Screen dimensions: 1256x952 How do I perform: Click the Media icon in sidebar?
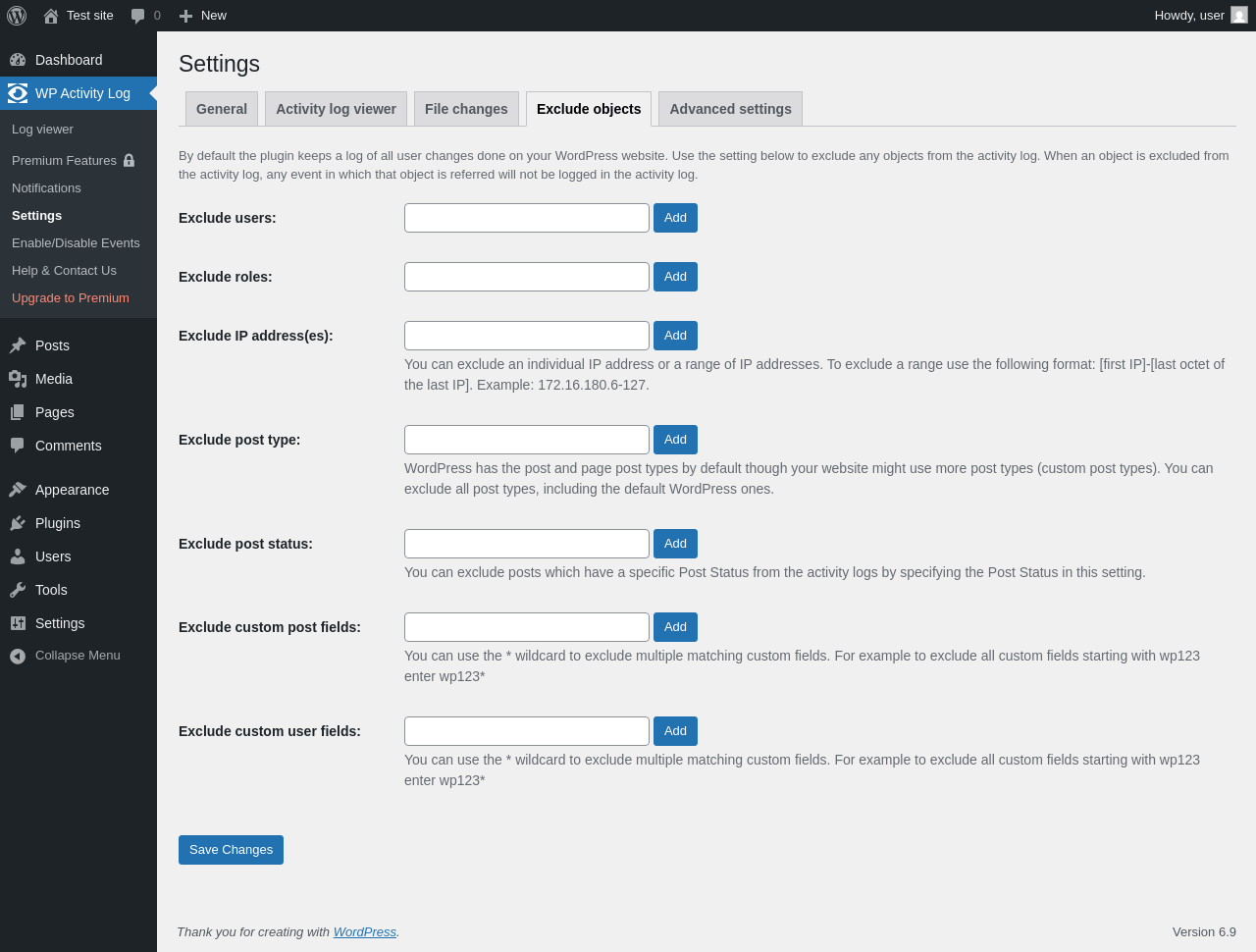tap(18, 379)
